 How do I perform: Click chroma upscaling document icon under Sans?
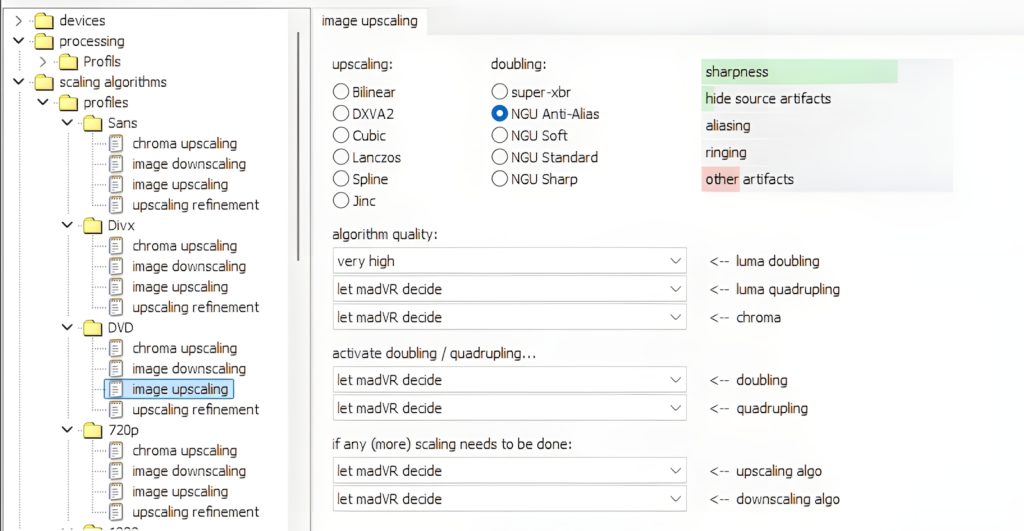[116, 143]
